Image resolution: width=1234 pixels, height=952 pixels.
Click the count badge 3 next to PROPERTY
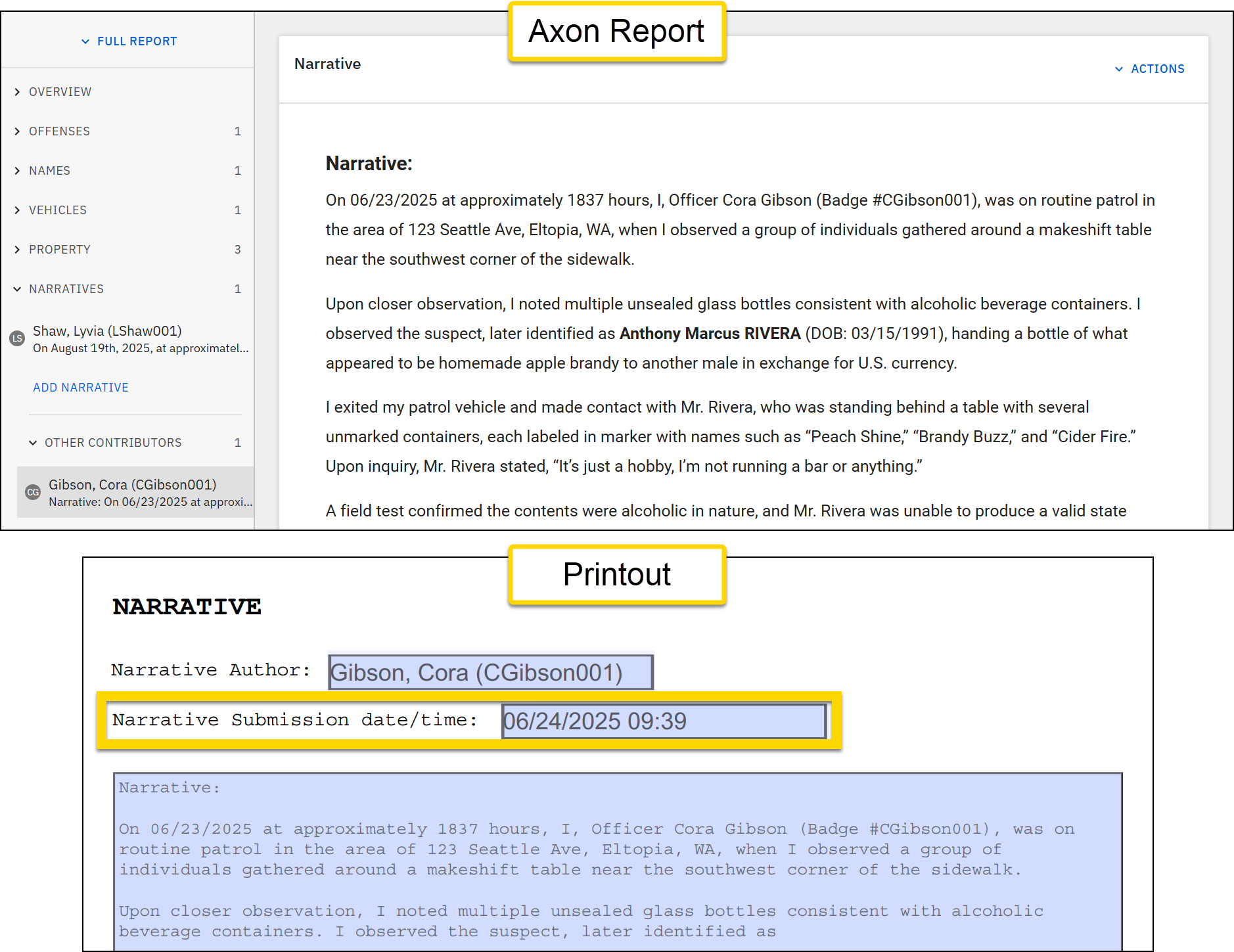(x=239, y=249)
